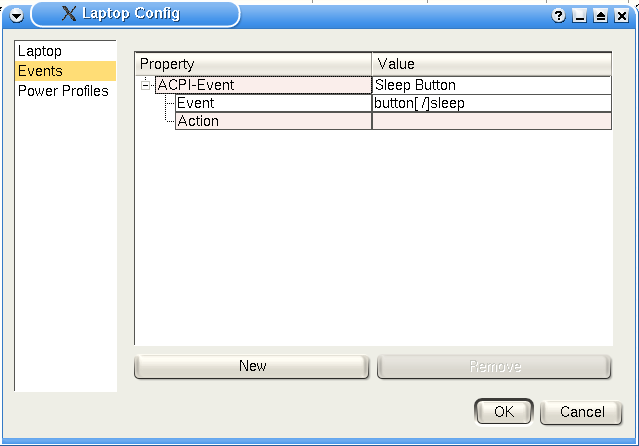
Task: Click the Sleep Button value cell
Action: tap(492, 85)
